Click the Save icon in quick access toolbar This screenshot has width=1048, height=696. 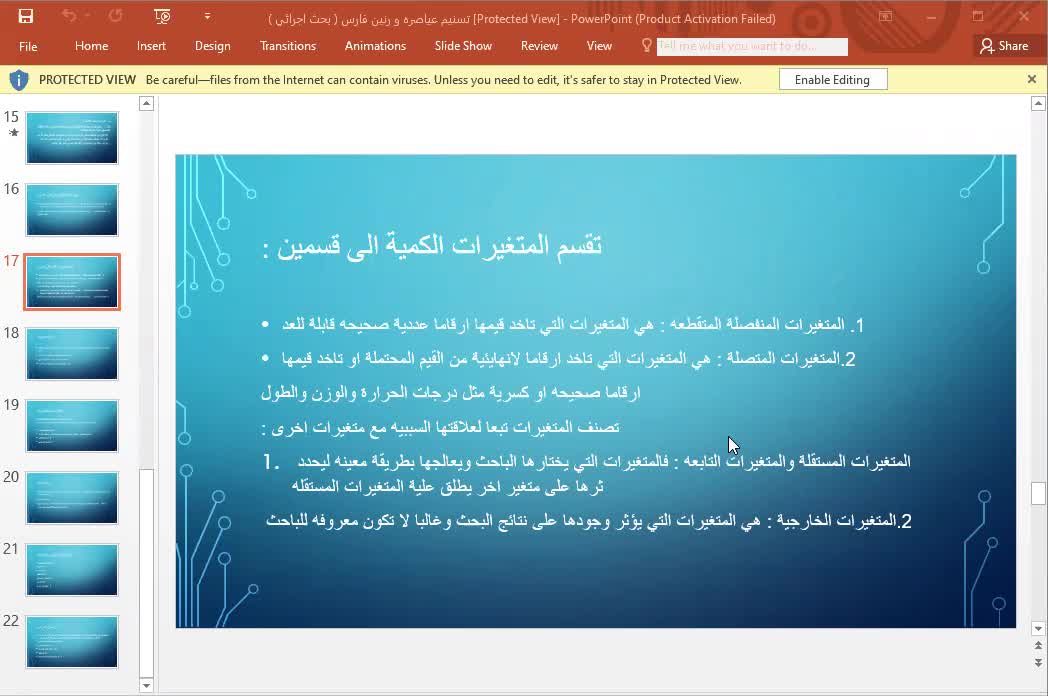click(x=25, y=16)
